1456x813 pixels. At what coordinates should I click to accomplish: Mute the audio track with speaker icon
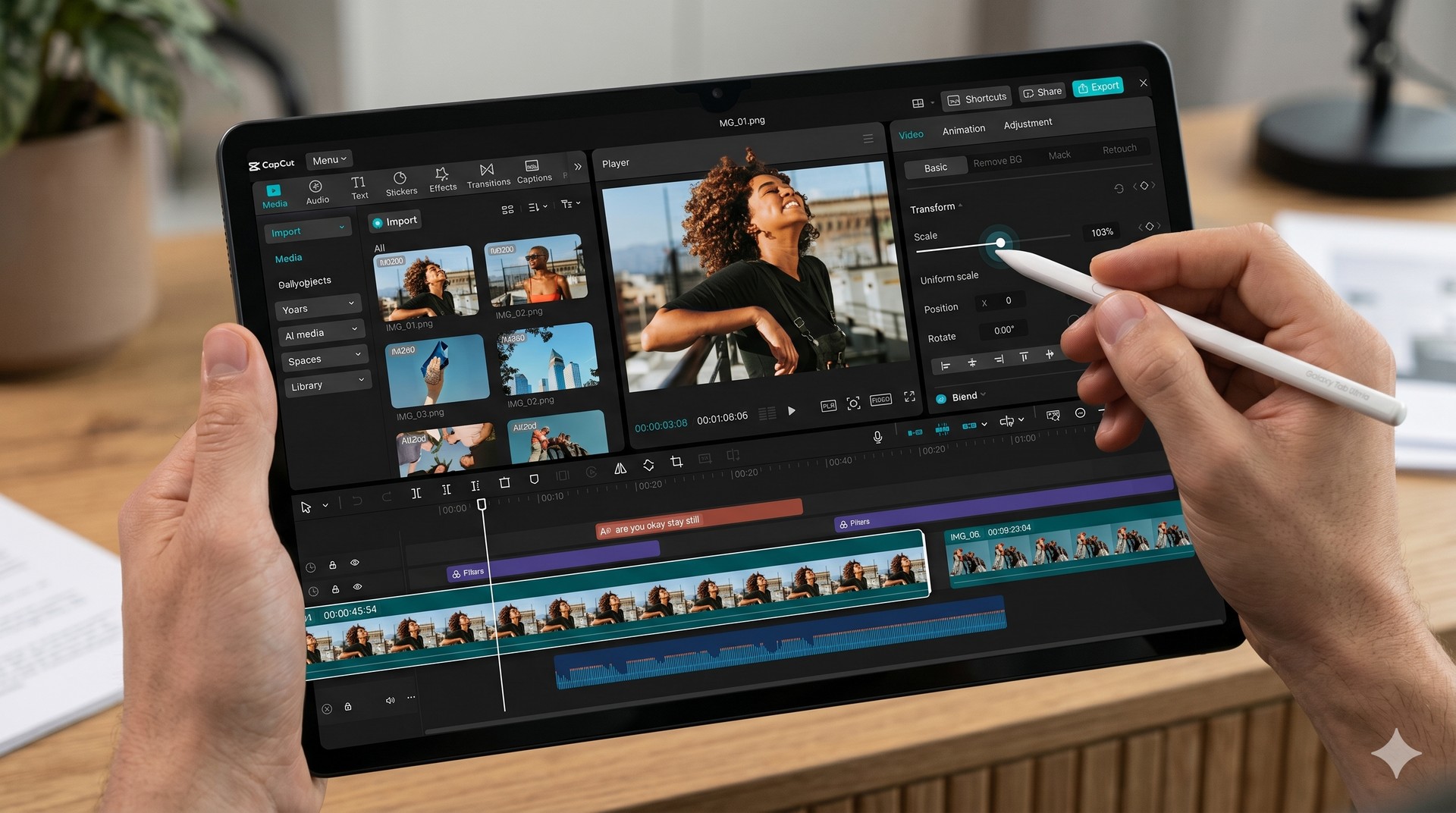[x=391, y=700]
